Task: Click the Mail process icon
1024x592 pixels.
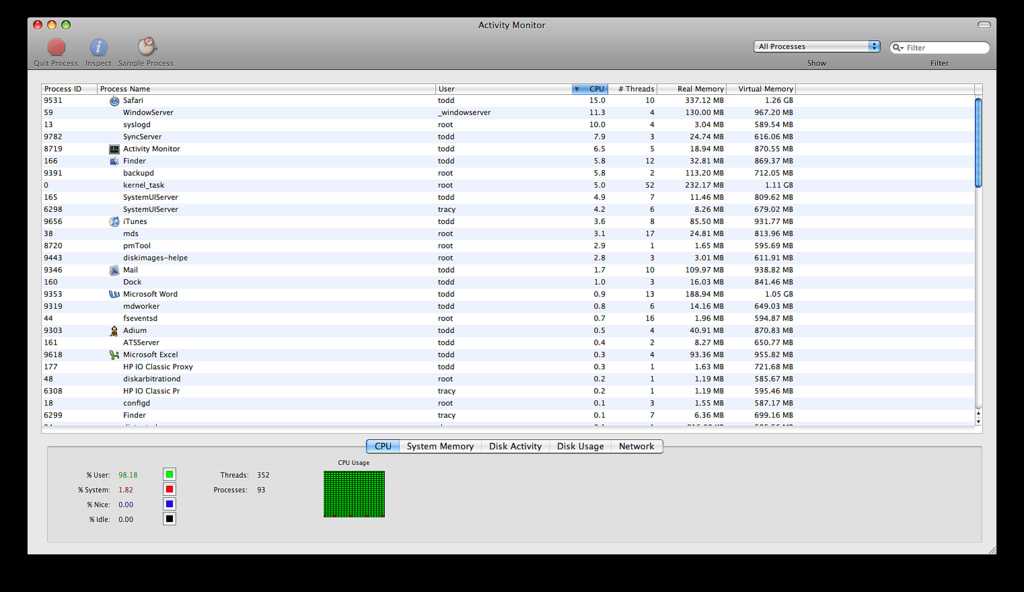Action: pyautogui.click(x=114, y=270)
